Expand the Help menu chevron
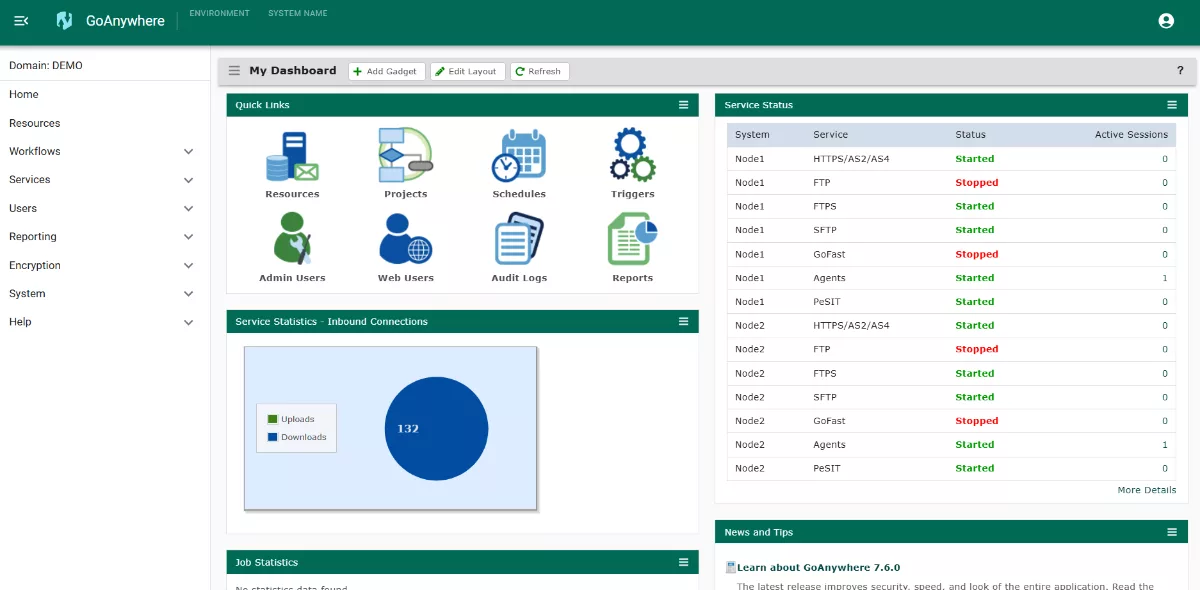This screenshot has width=1200, height=590. (x=189, y=323)
